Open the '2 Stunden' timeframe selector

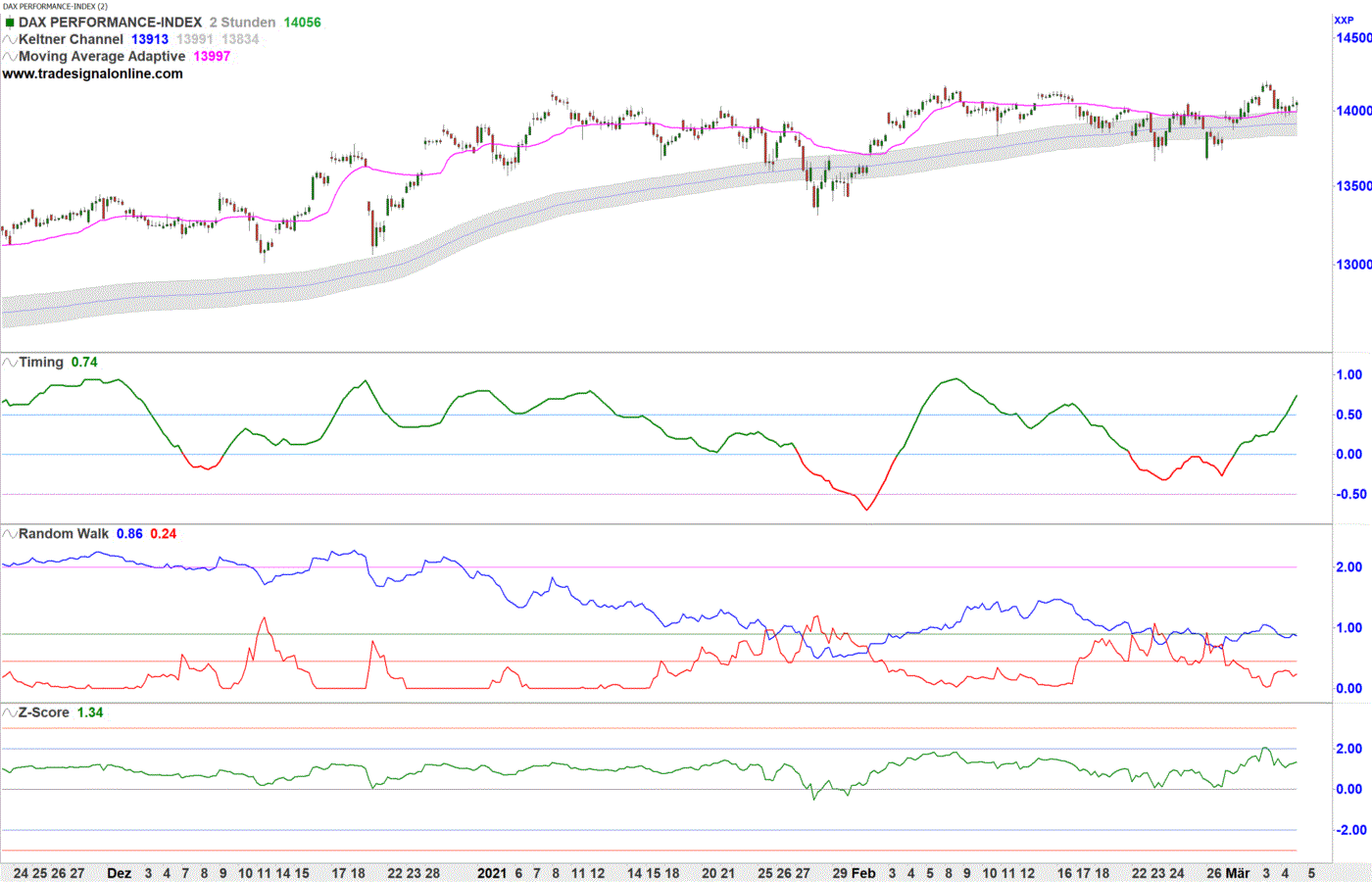[x=242, y=23]
